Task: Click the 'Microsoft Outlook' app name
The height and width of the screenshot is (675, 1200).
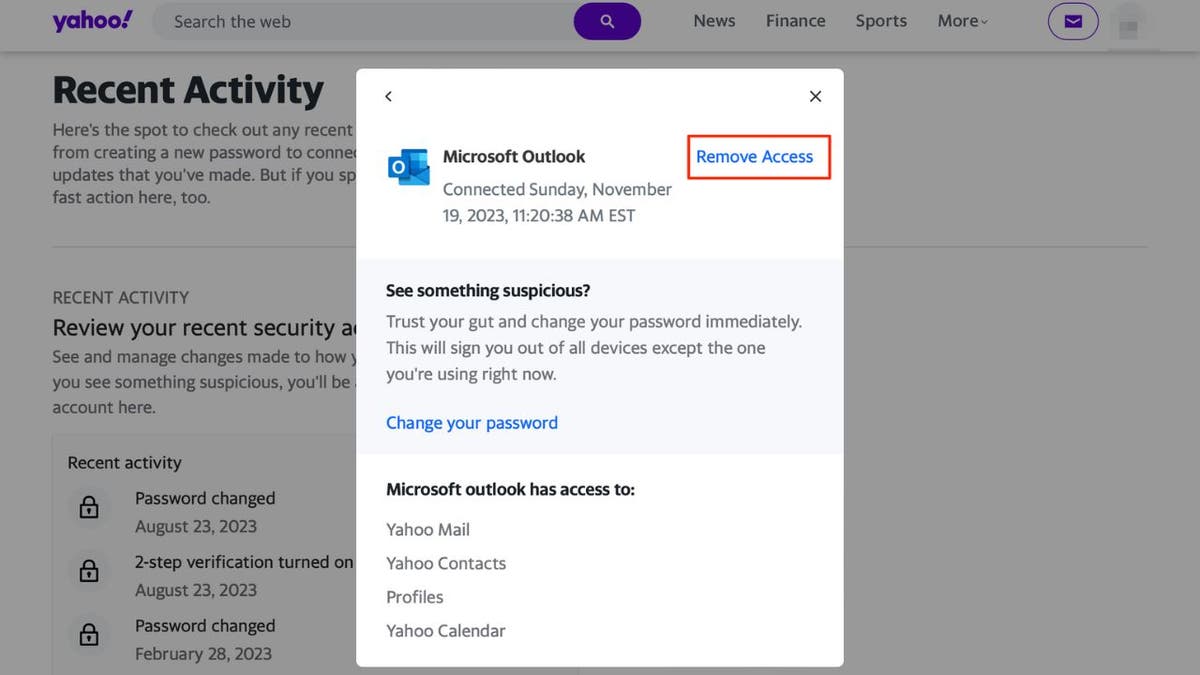Action: (514, 156)
